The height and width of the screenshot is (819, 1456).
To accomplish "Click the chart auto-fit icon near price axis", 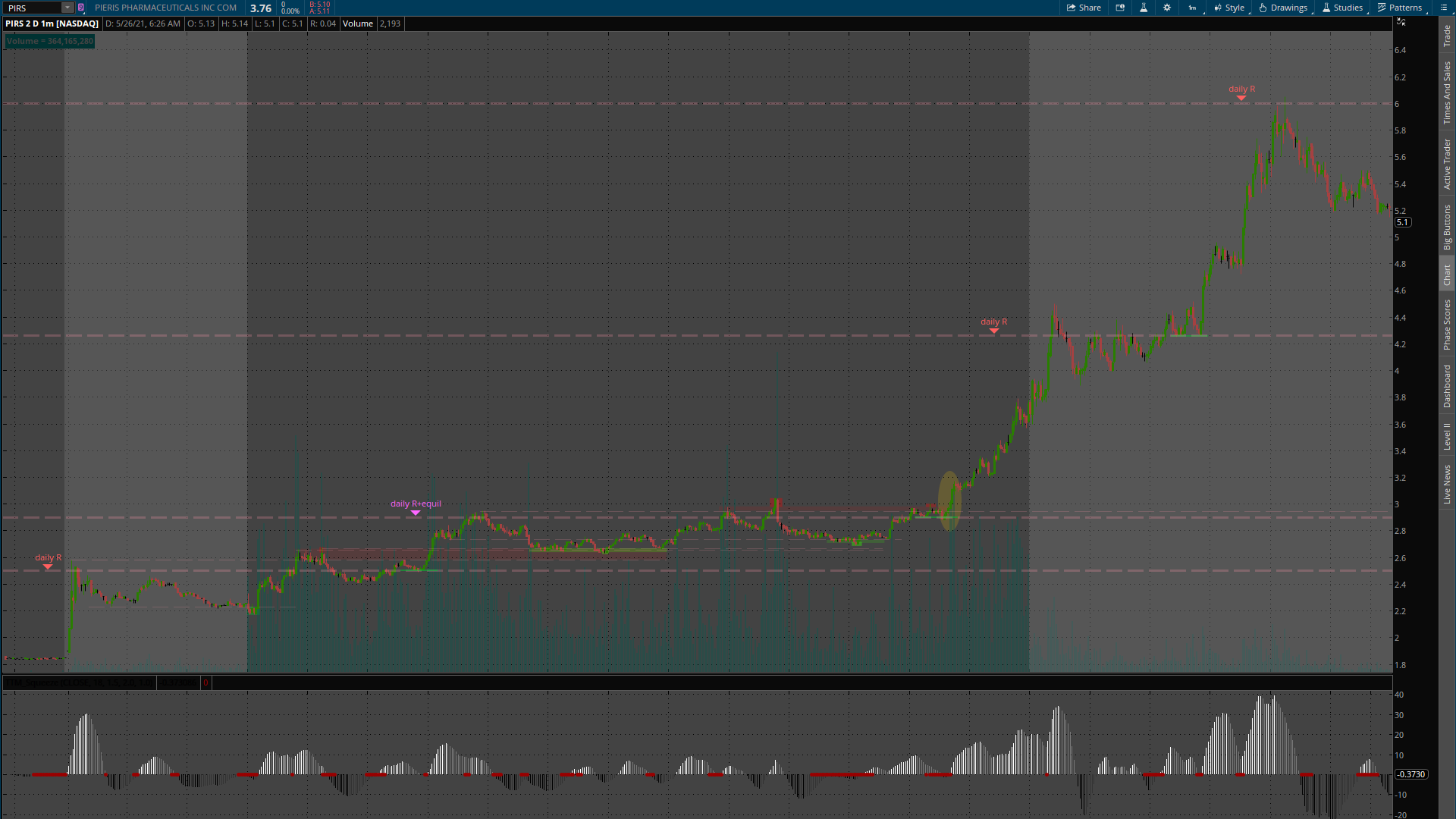I will (1401, 22).
